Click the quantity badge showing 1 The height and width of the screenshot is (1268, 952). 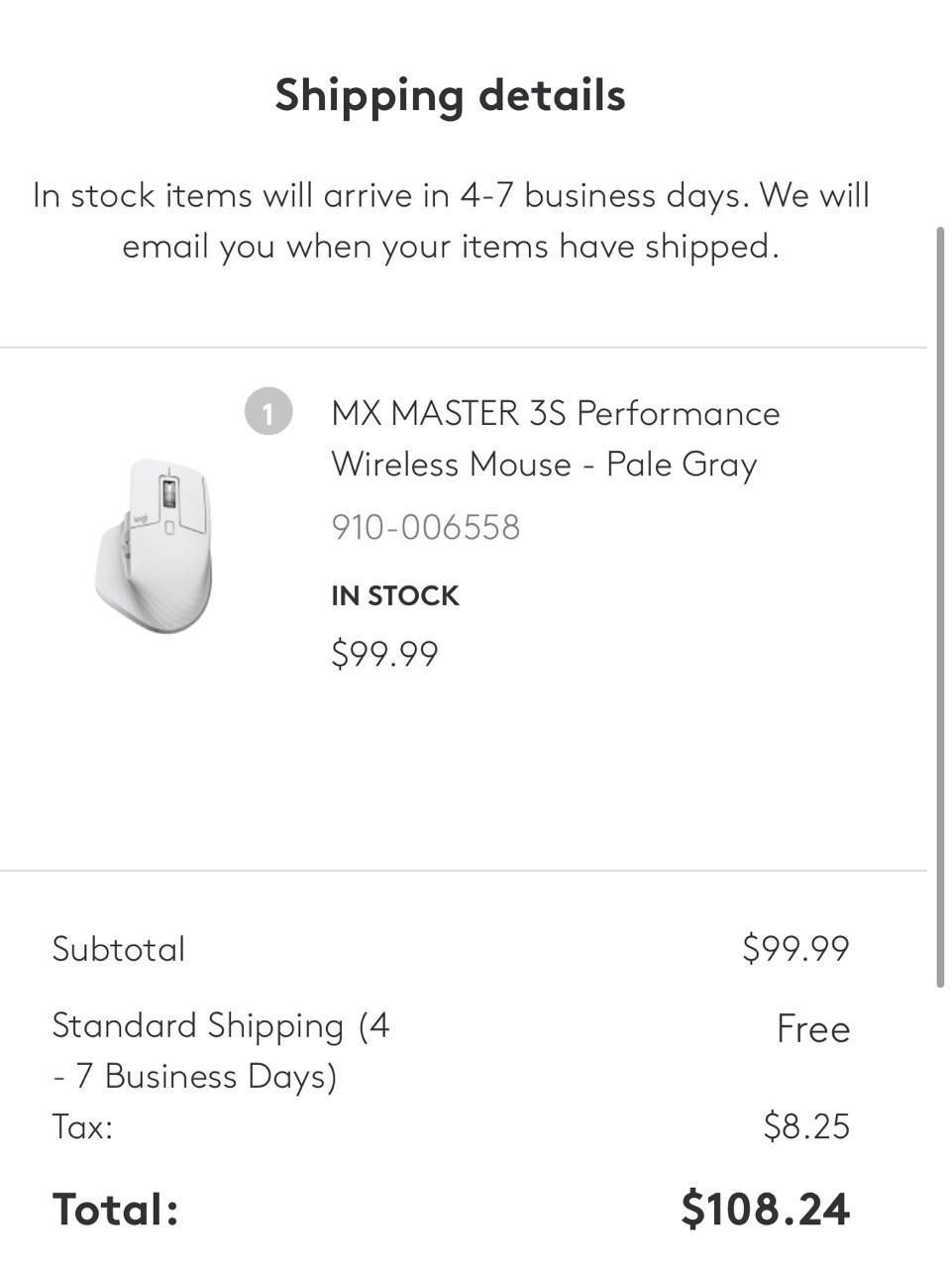(268, 412)
